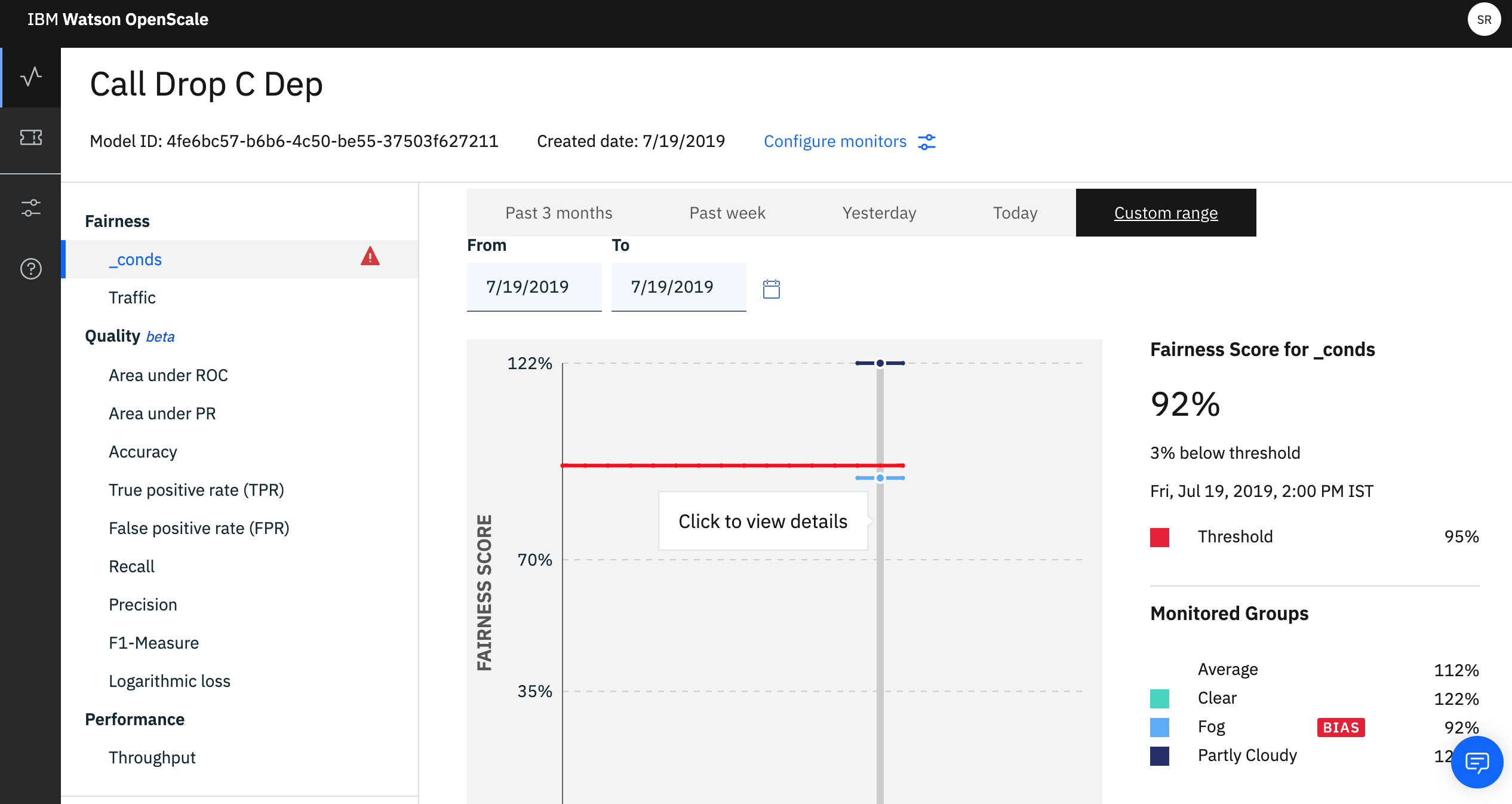
Task: Click the sliders icon beside Configure monitors
Action: [927, 142]
